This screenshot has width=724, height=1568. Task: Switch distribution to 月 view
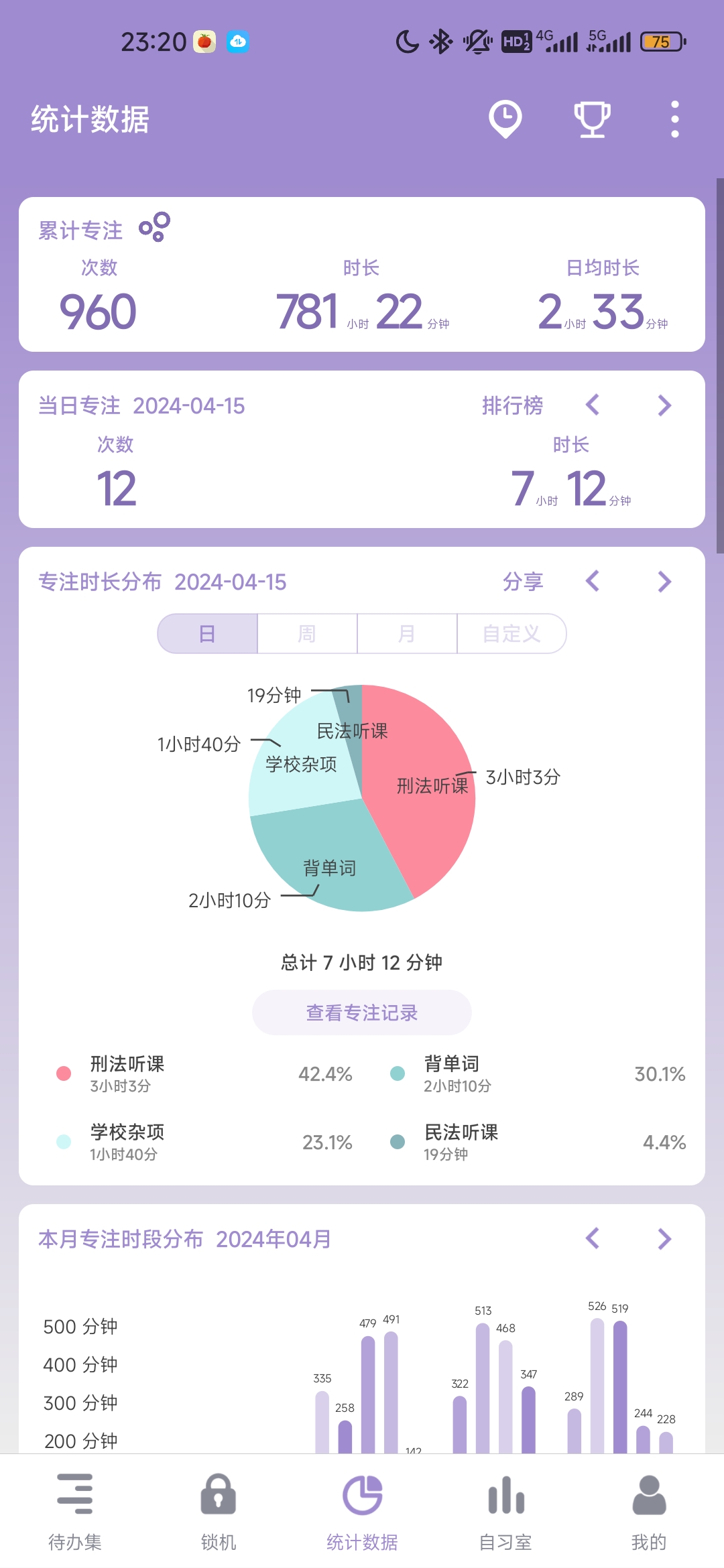[407, 633]
